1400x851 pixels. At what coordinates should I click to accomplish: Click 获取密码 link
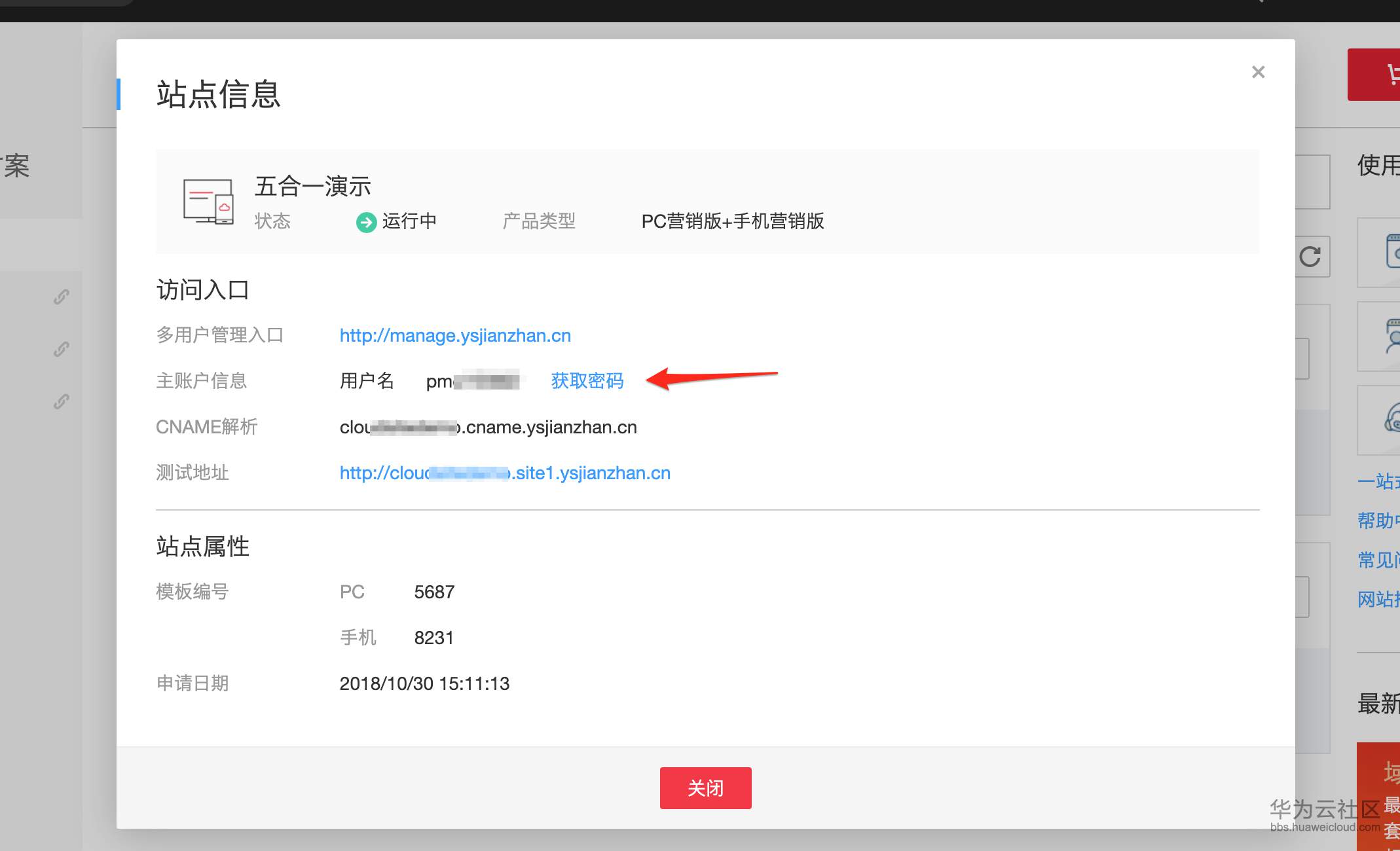point(587,380)
